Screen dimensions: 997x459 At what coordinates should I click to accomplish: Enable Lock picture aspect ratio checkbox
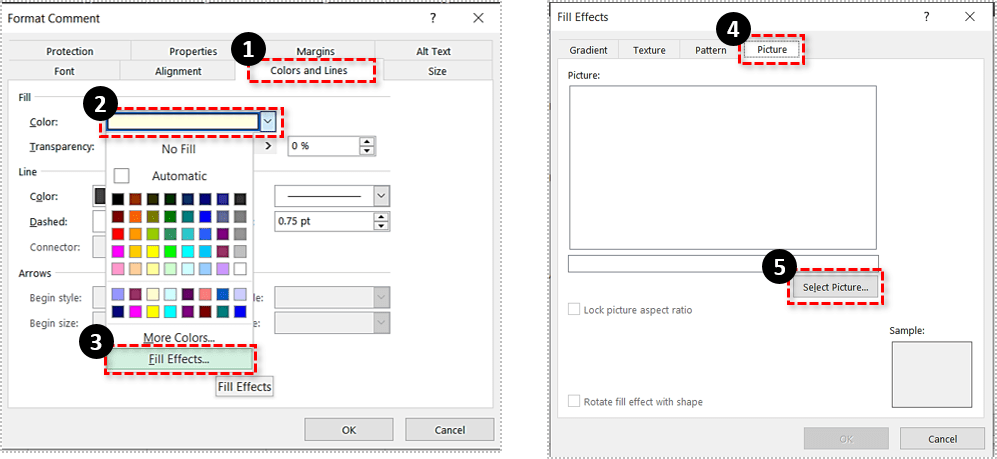point(574,310)
